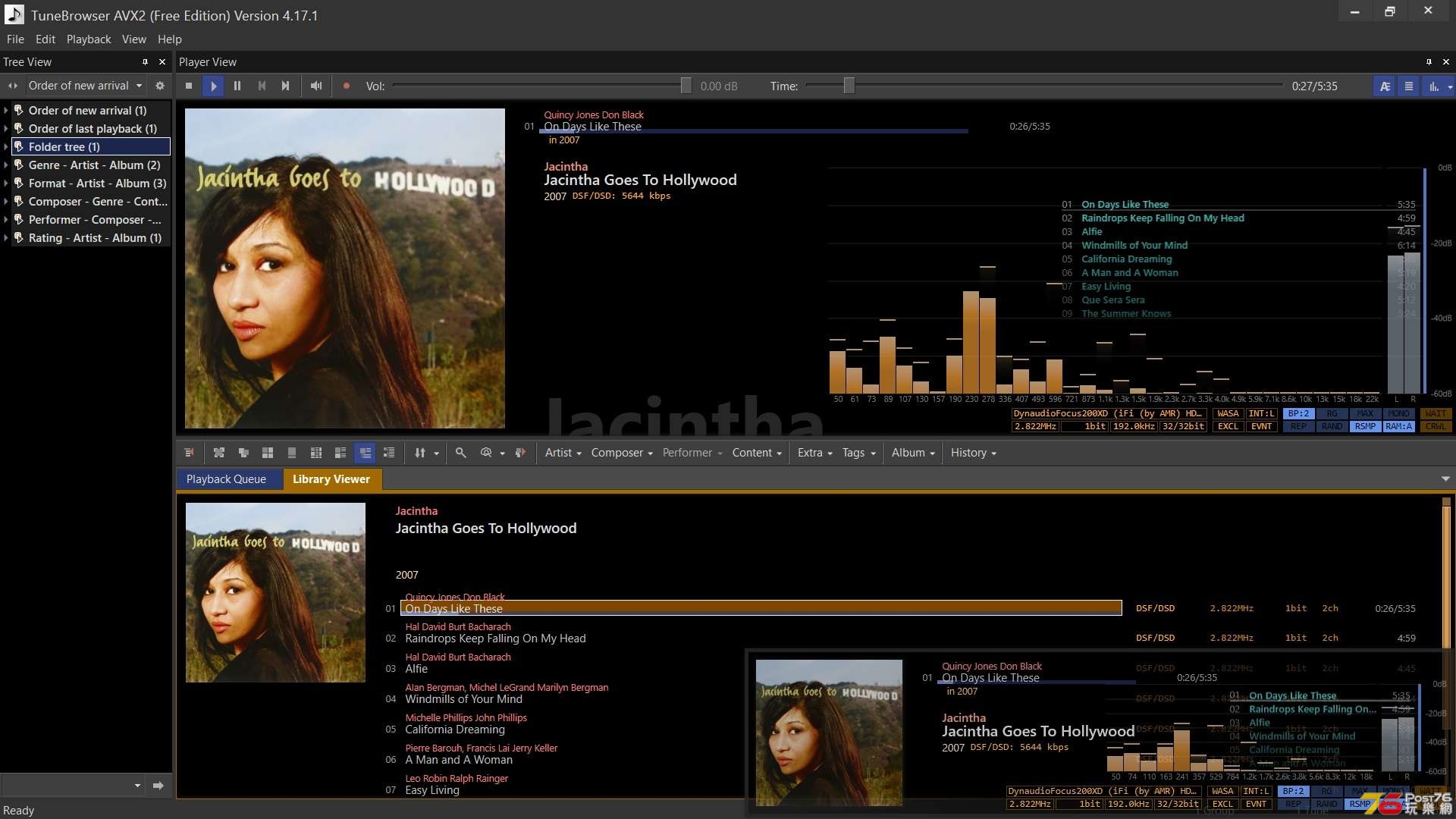Screen dimensions: 1456x819
Task: Toggle the track list view icon
Action: click(1409, 86)
